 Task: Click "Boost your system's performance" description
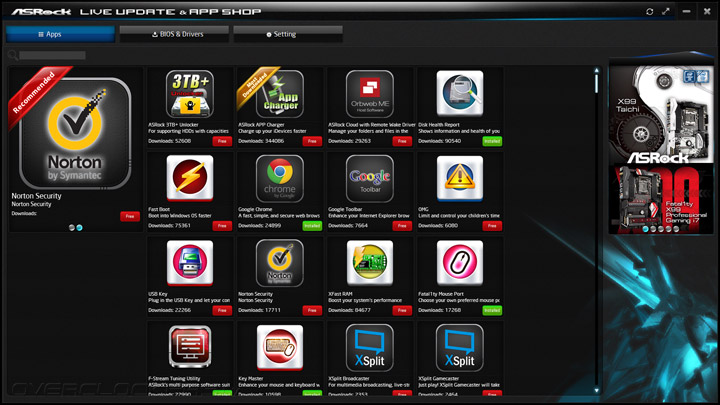(365, 300)
